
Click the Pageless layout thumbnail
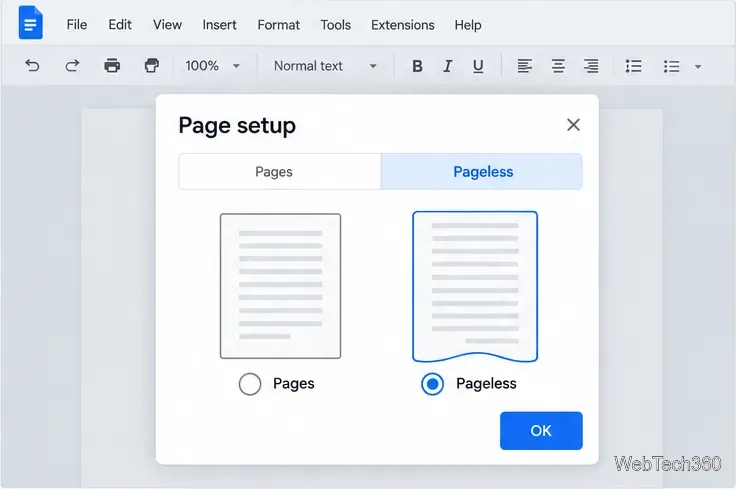click(475, 287)
